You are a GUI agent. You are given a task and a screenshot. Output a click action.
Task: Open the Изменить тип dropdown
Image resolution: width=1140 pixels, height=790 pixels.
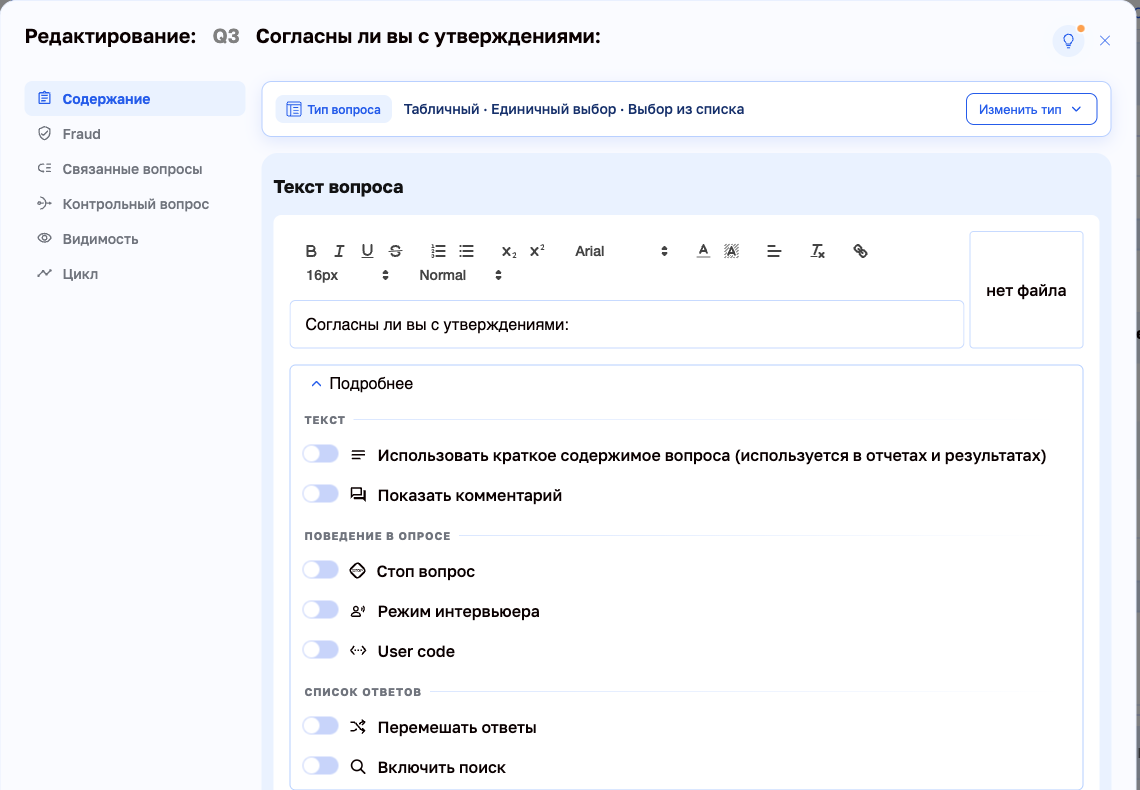1031,110
